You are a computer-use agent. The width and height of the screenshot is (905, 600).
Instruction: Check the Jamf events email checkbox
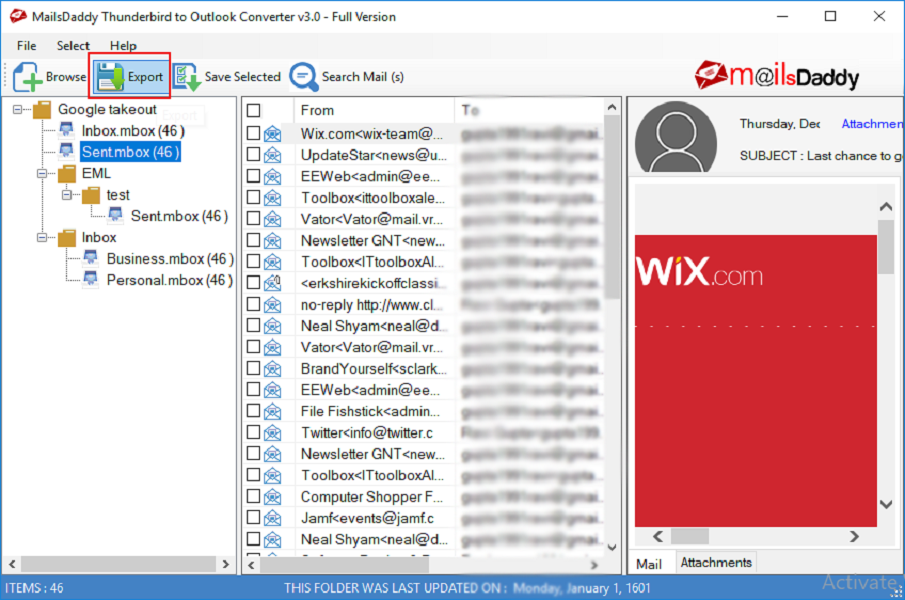pos(253,518)
